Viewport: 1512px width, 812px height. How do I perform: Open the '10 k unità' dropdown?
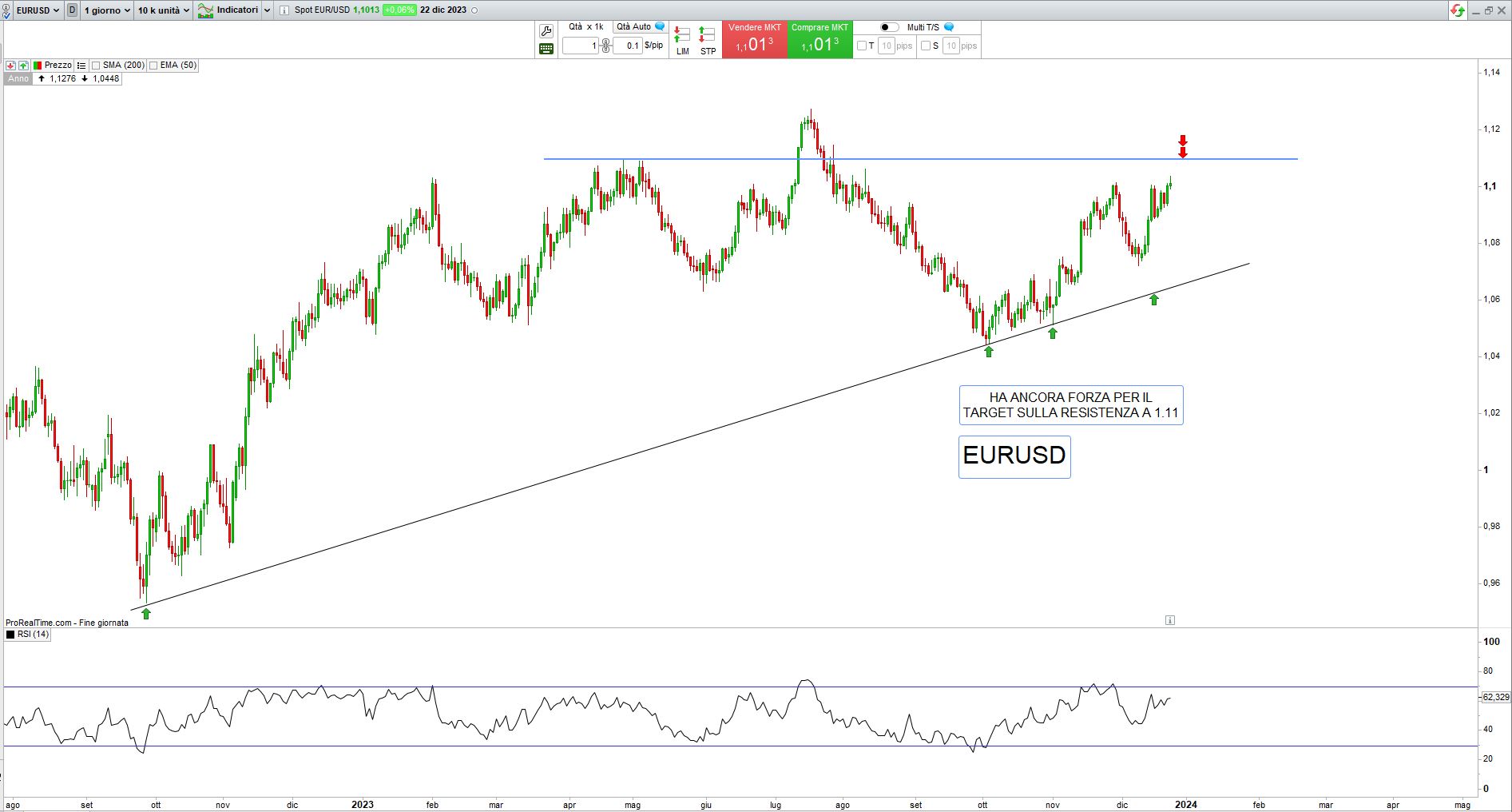163,10
